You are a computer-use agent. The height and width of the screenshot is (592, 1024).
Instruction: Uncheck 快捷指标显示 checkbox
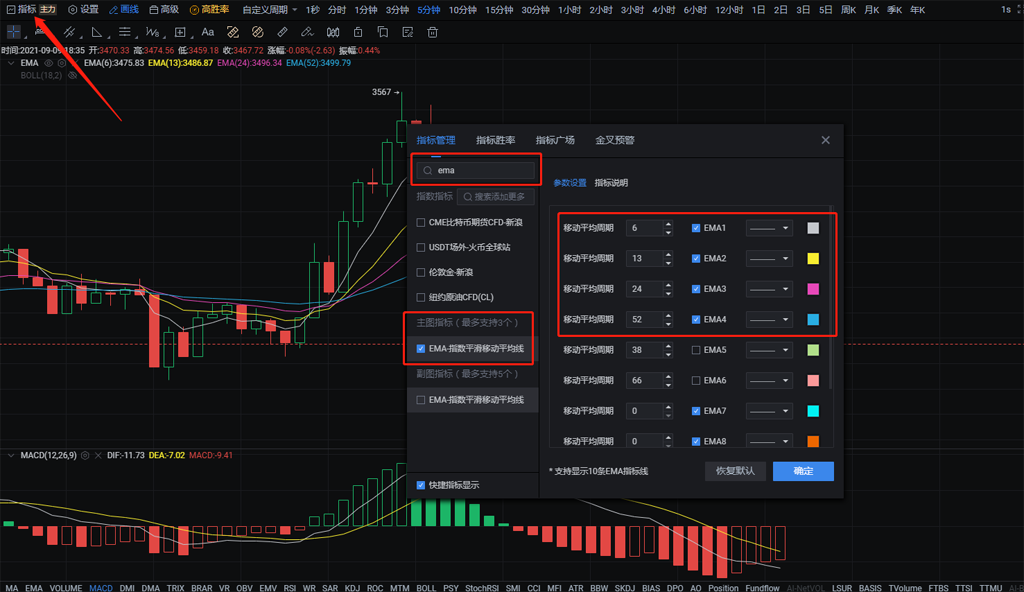421,485
